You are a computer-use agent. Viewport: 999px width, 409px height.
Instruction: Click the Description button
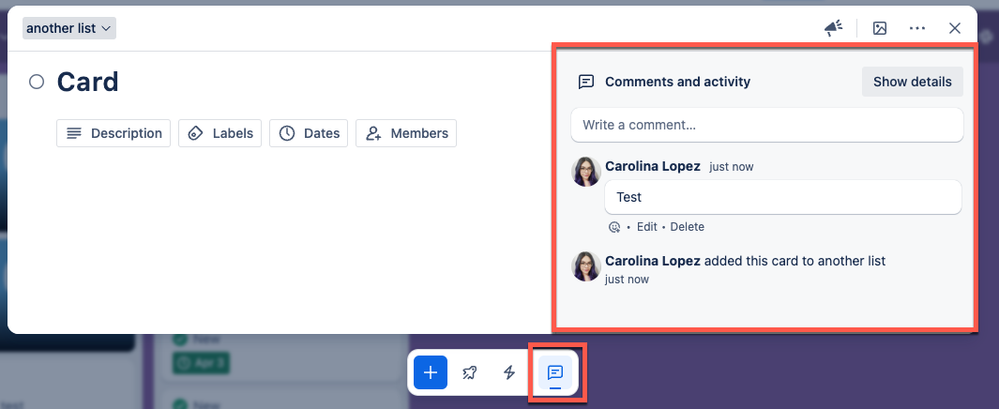point(113,133)
